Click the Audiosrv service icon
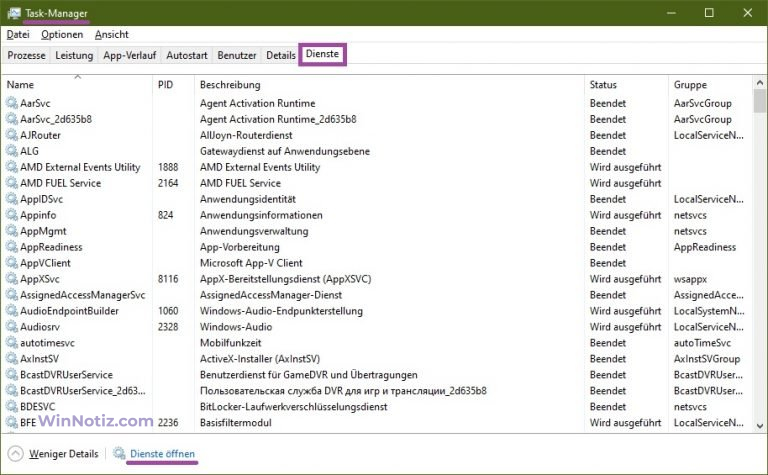 point(12,327)
